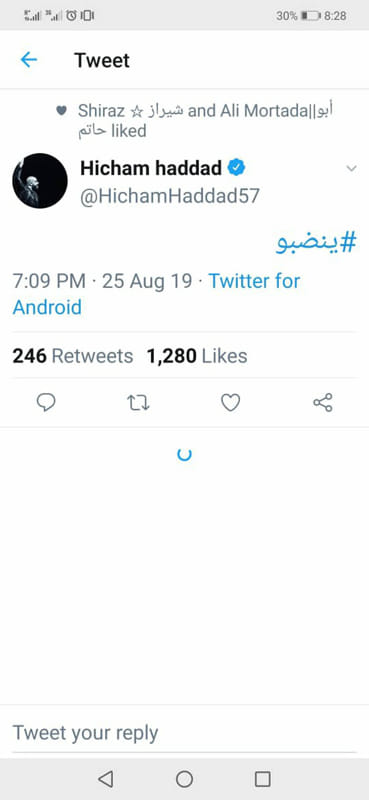View the 246 Retweets list
The width and height of the screenshot is (369, 800).
pos(72,356)
